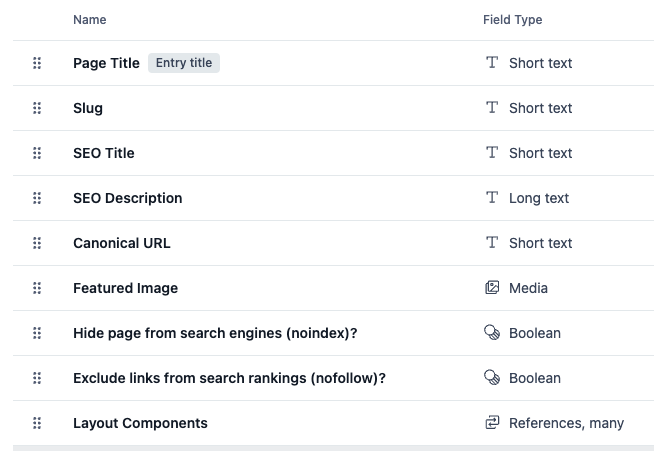Click the drag handle for Featured Image

pyautogui.click(x=37, y=288)
